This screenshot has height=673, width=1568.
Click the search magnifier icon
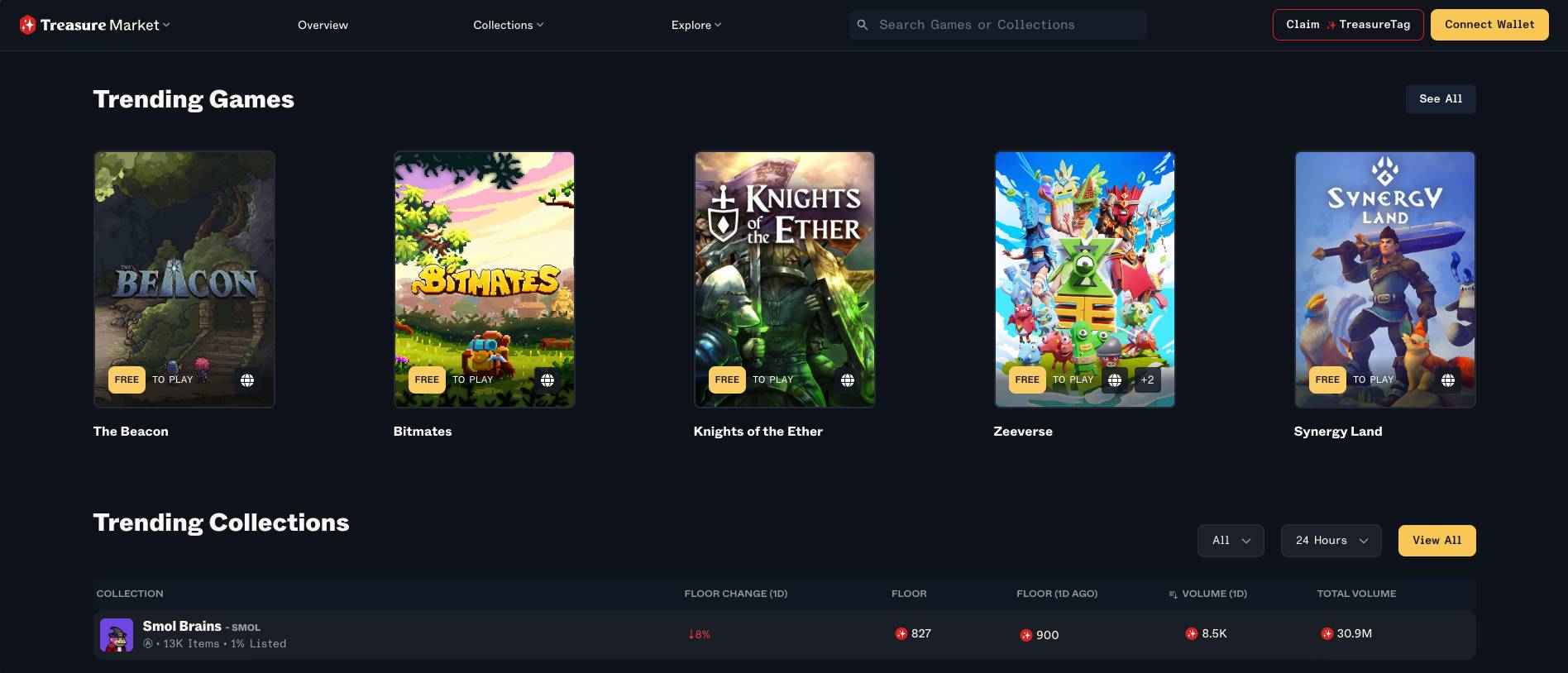coord(863,25)
